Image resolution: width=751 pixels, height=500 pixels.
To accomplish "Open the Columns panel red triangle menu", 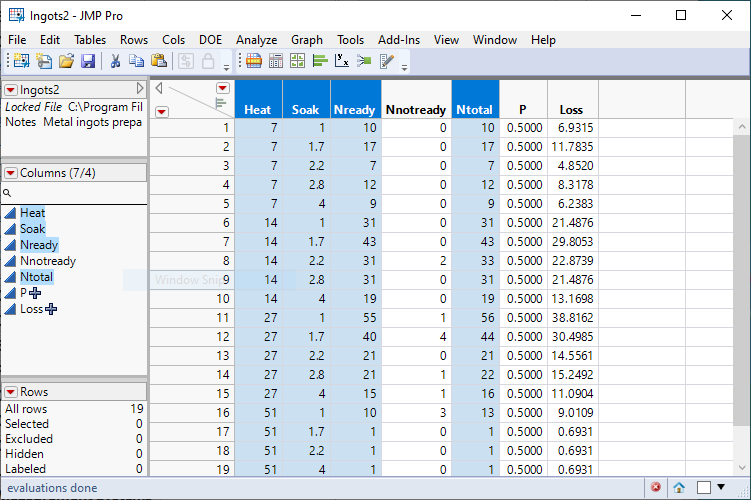I will (11, 172).
